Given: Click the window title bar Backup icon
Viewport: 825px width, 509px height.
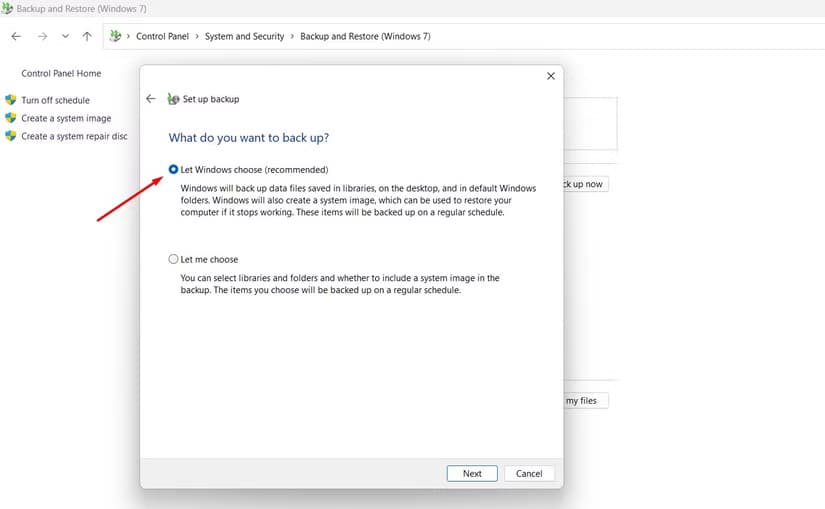Looking at the screenshot, I should coord(7,8).
